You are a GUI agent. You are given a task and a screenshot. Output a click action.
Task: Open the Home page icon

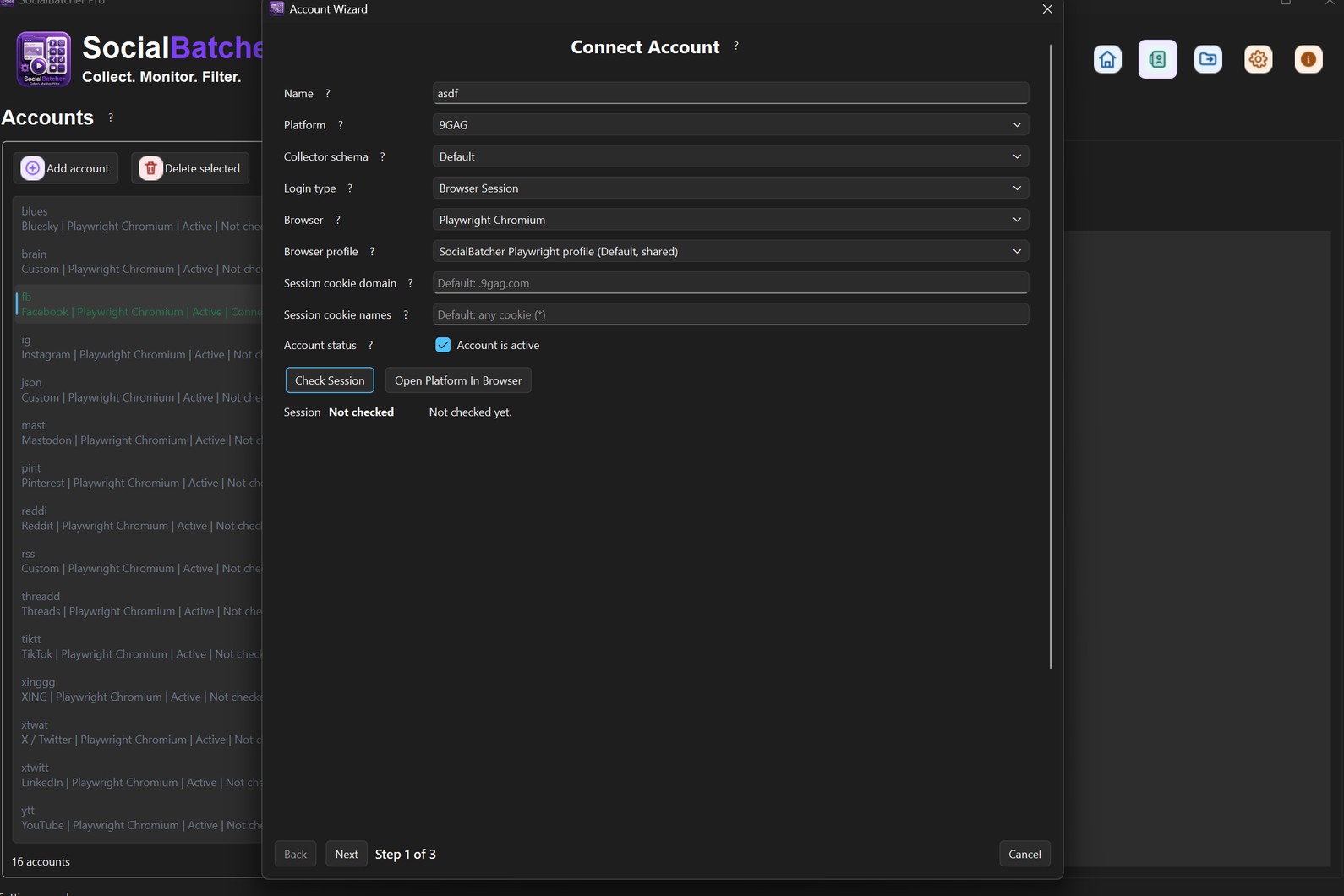click(1107, 59)
